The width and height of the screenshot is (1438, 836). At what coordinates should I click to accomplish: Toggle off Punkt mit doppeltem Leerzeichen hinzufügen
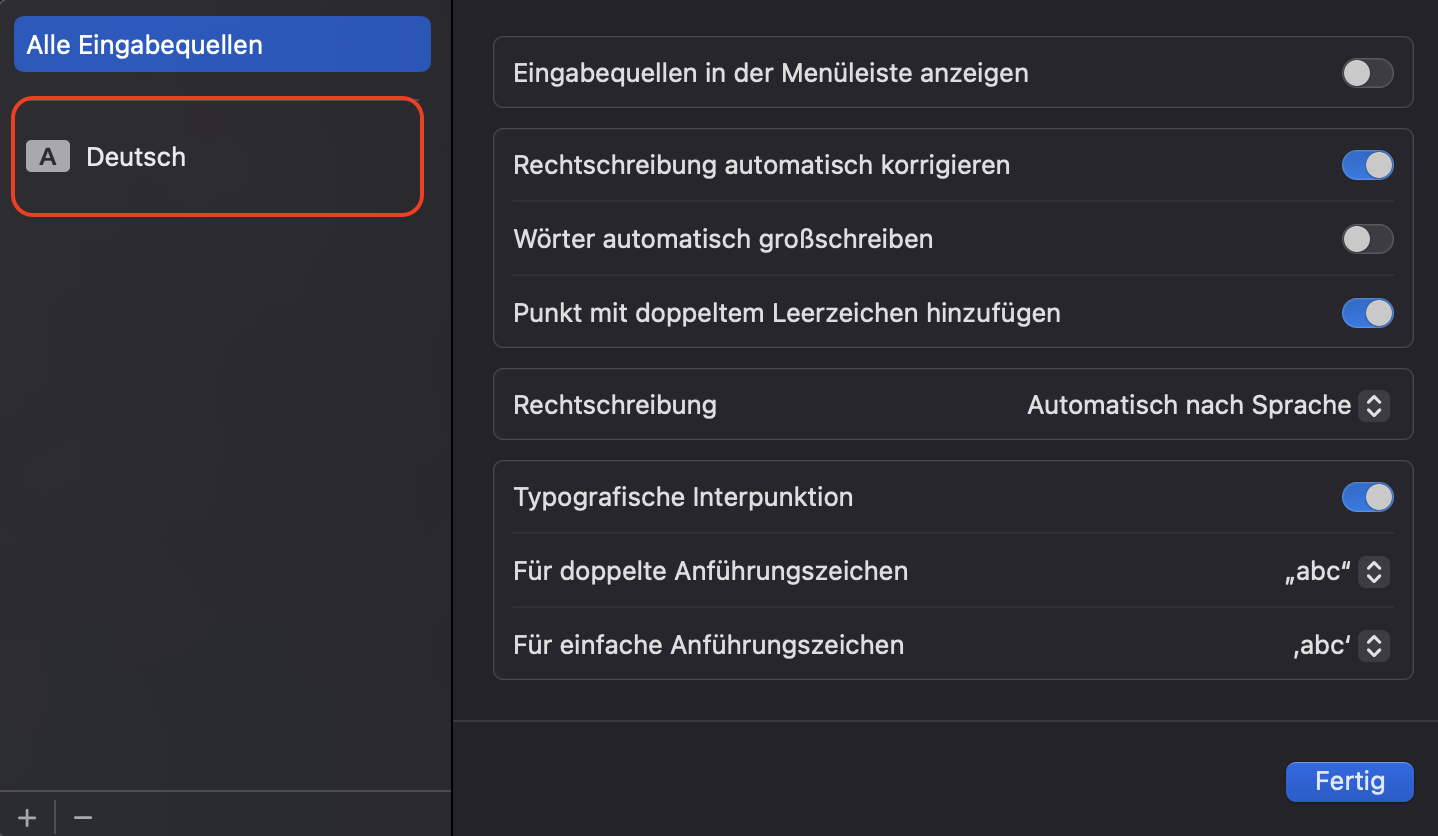click(x=1367, y=313)
